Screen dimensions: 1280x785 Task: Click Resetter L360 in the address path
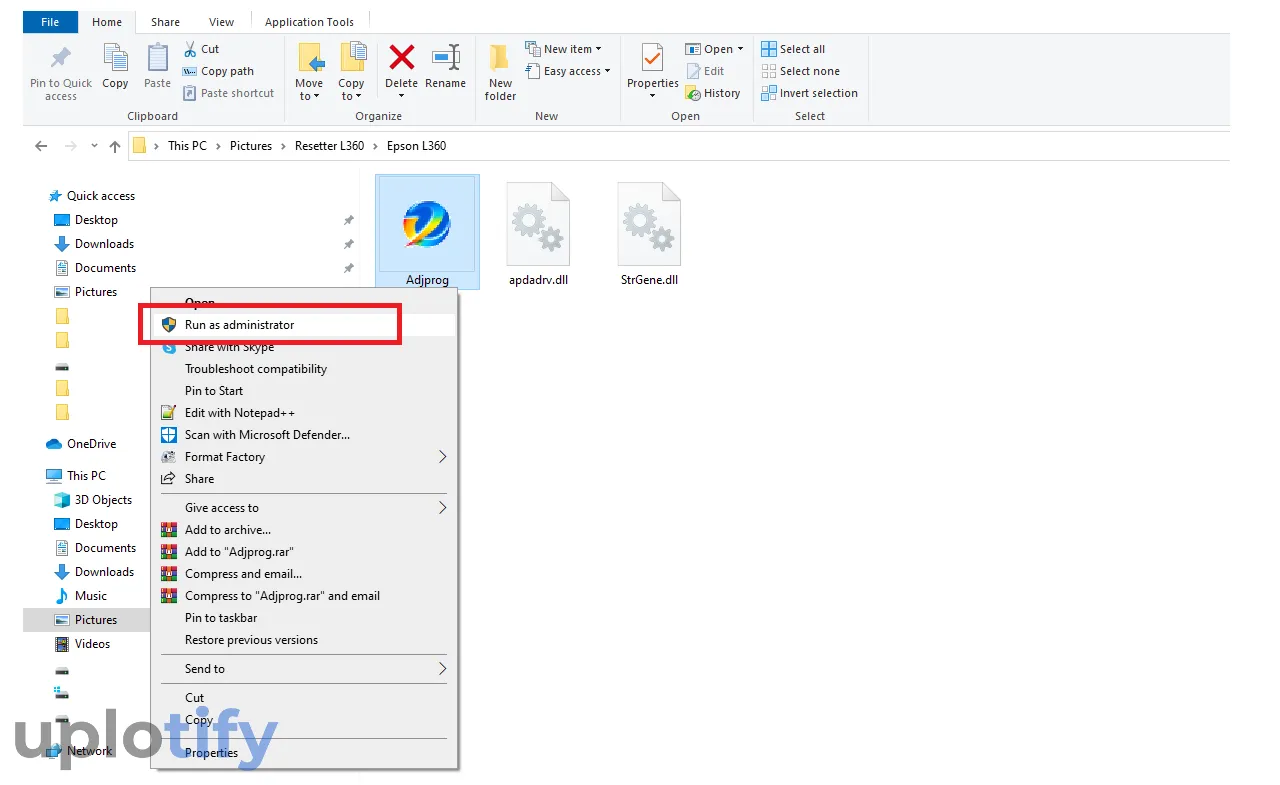pos(329,146)
